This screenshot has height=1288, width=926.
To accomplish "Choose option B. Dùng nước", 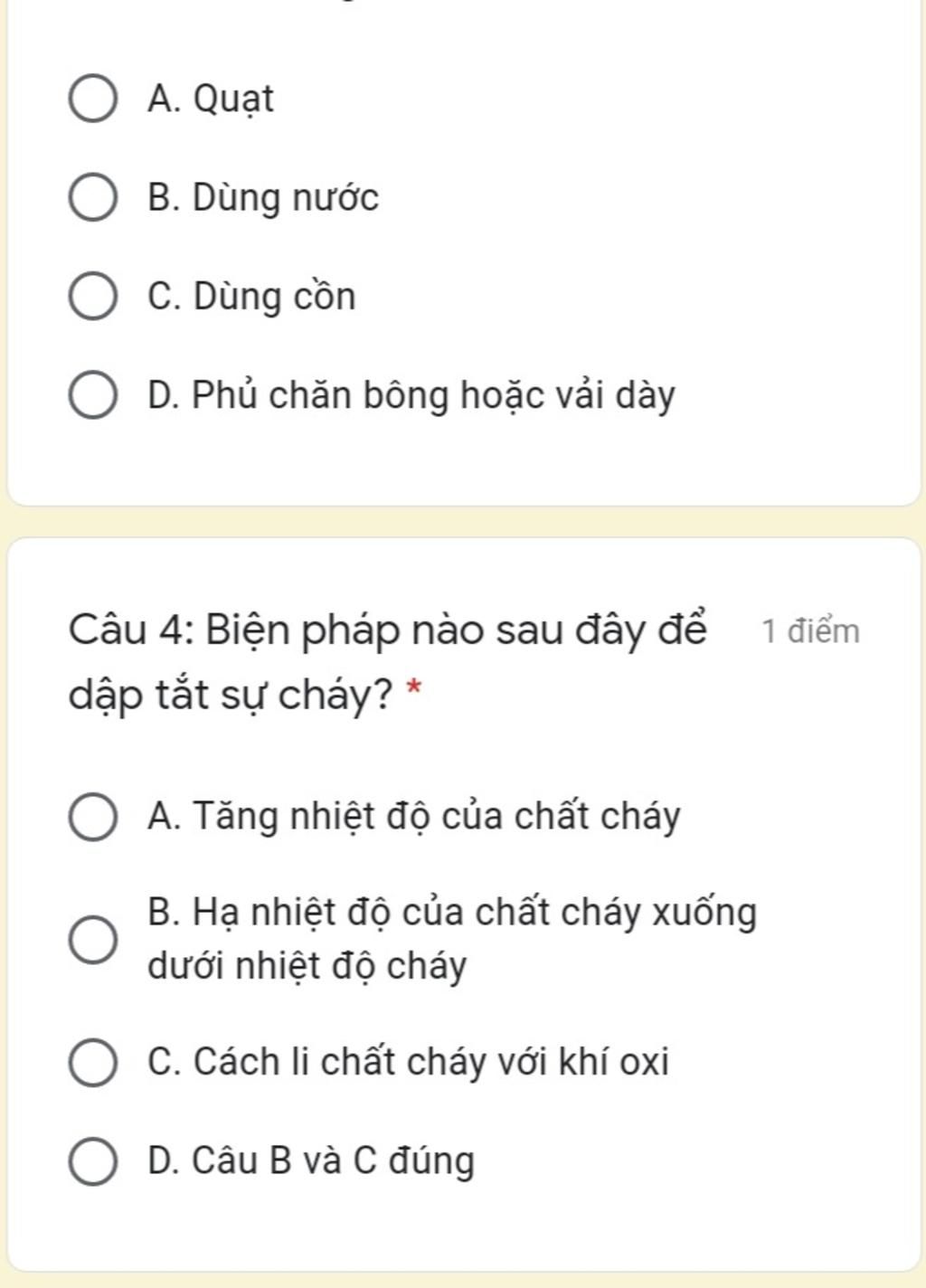I will click(92, 198).
